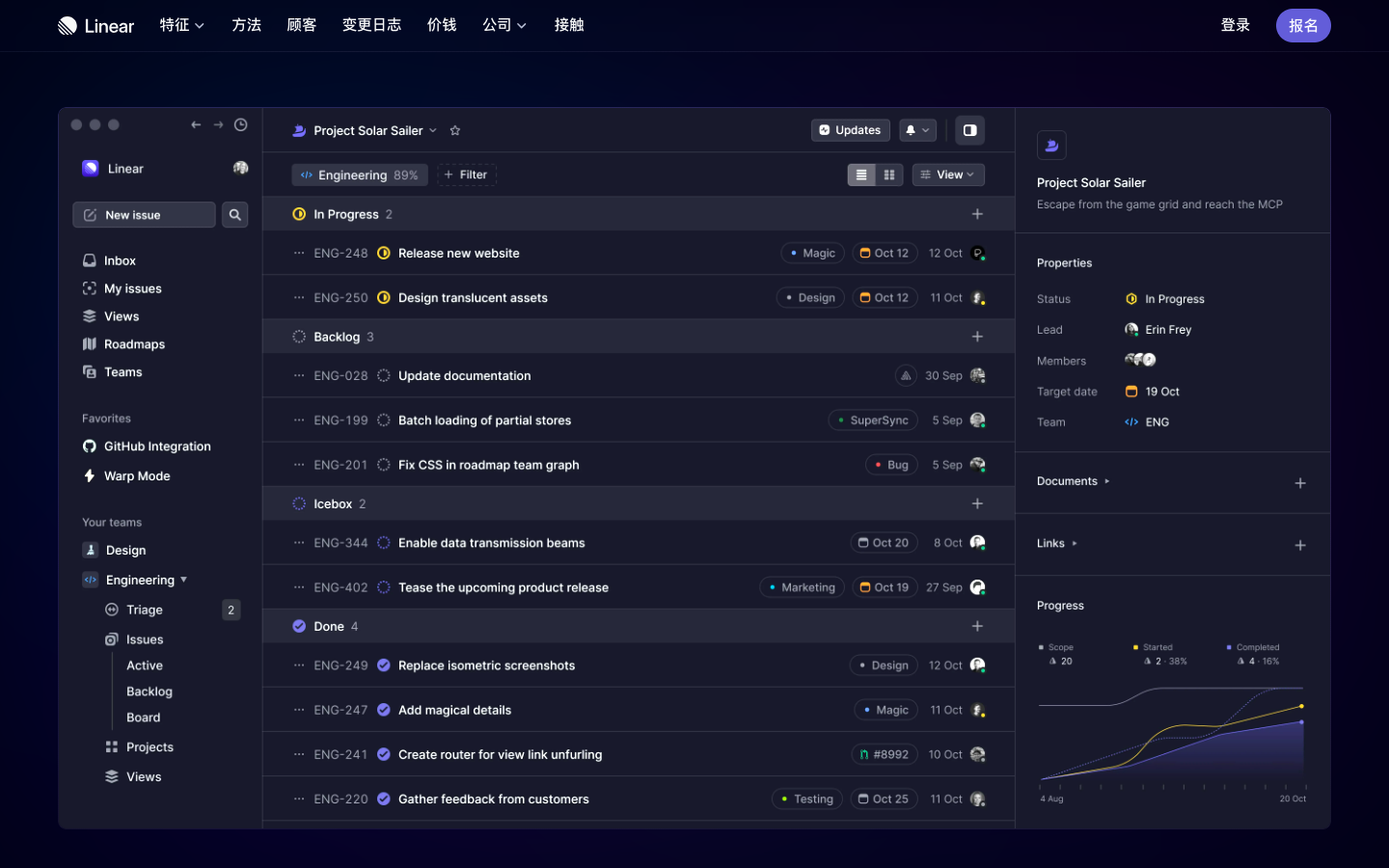Click the 报名 sign-up button
The image size is (1389, 868).
click(x=1303, y=26)
